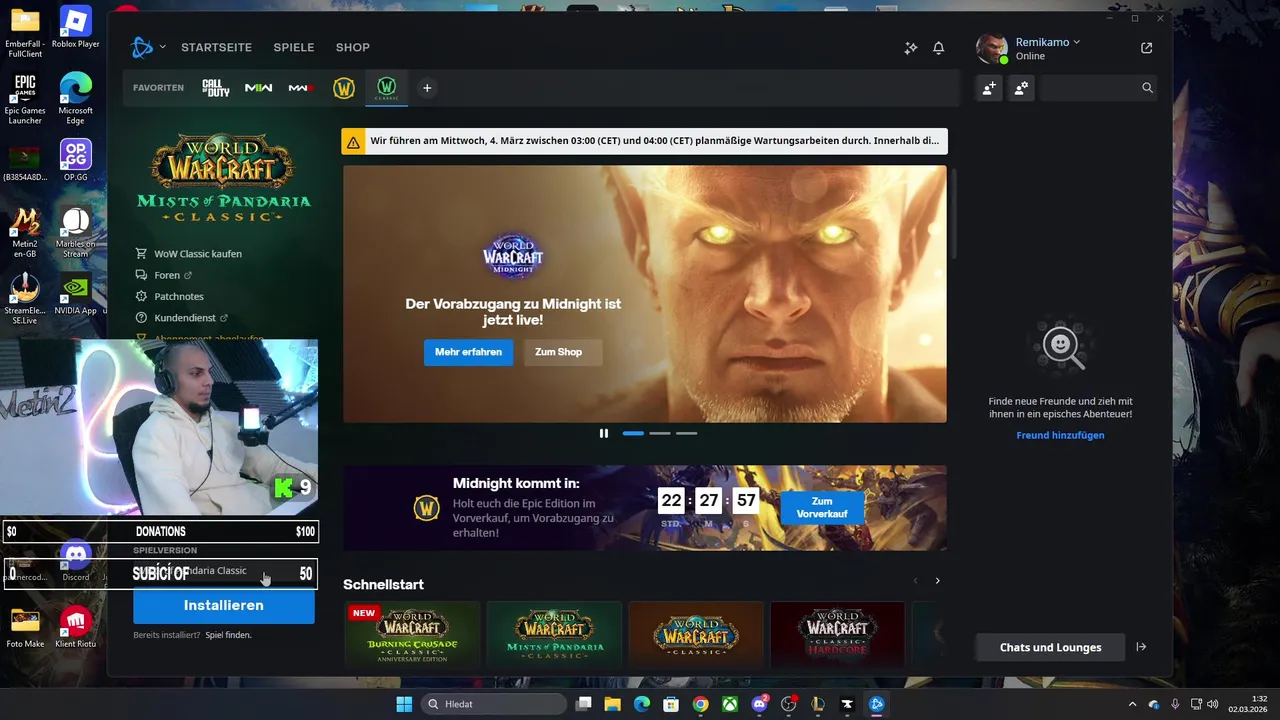The image size is (1280, 720).
Task: Open WoW Classic Hardcore tile
Action: click(838, 634)
